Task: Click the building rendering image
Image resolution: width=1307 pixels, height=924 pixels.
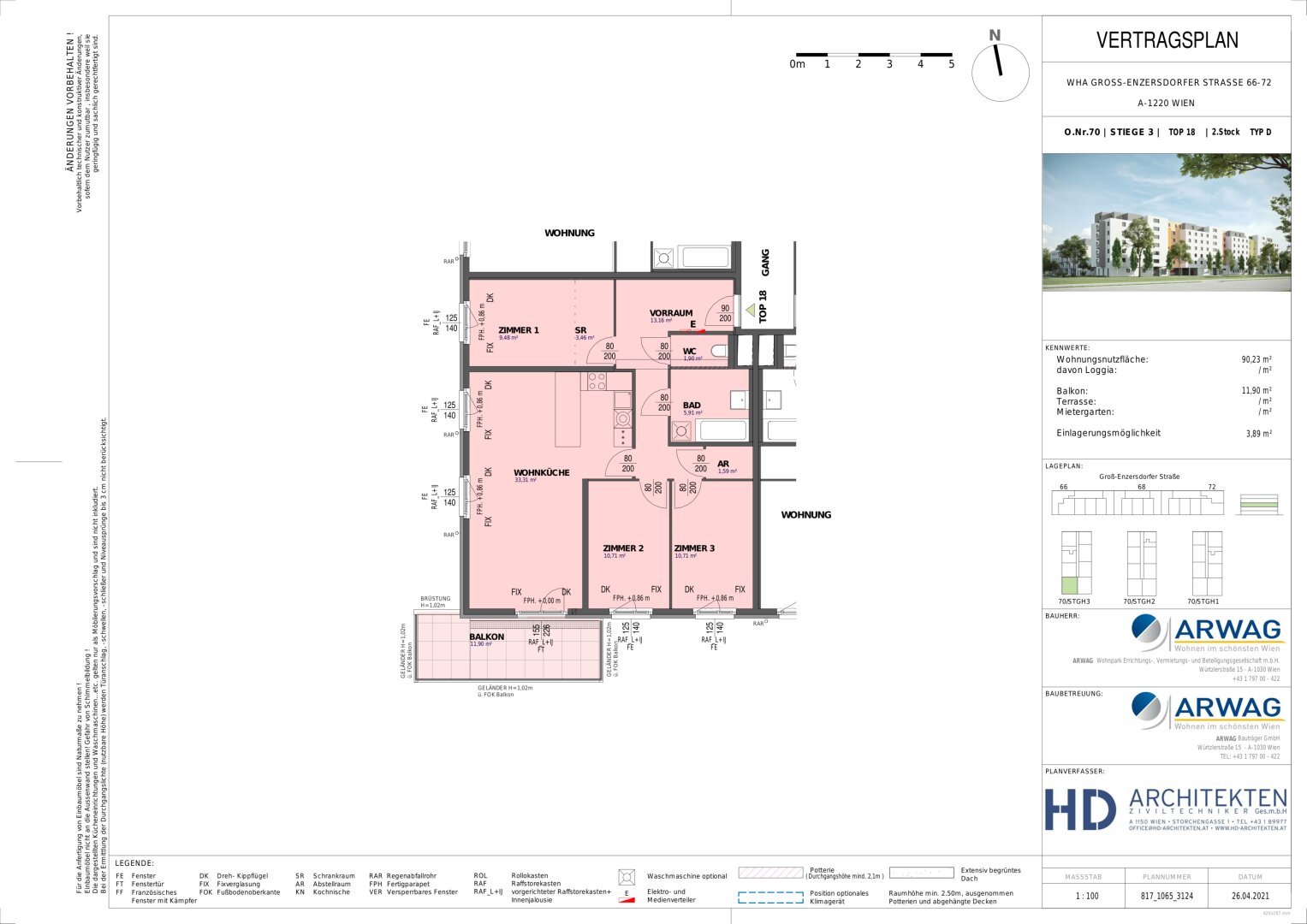Action: pos(1167,222)
